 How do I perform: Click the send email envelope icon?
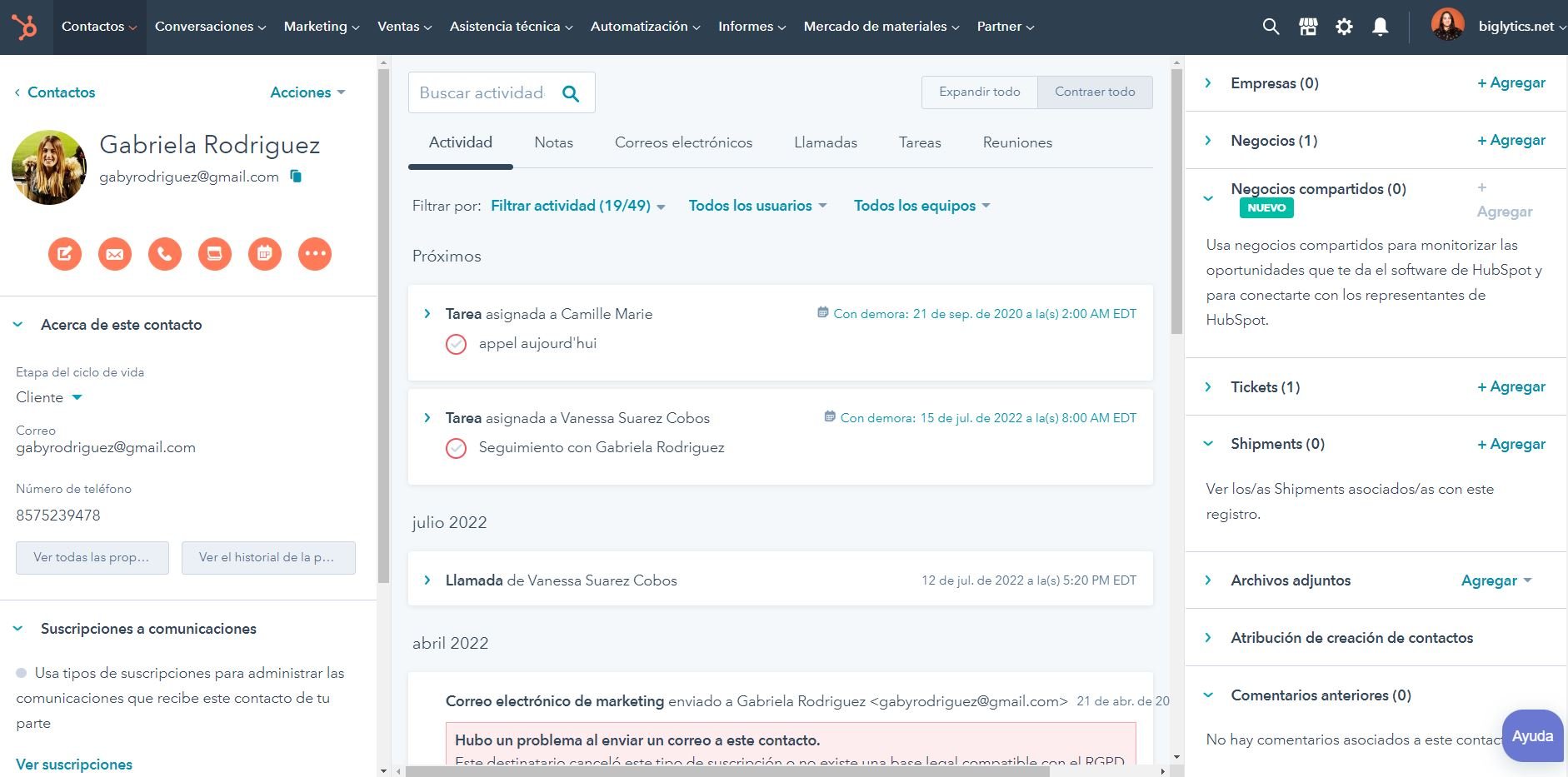tap(115, 254)
